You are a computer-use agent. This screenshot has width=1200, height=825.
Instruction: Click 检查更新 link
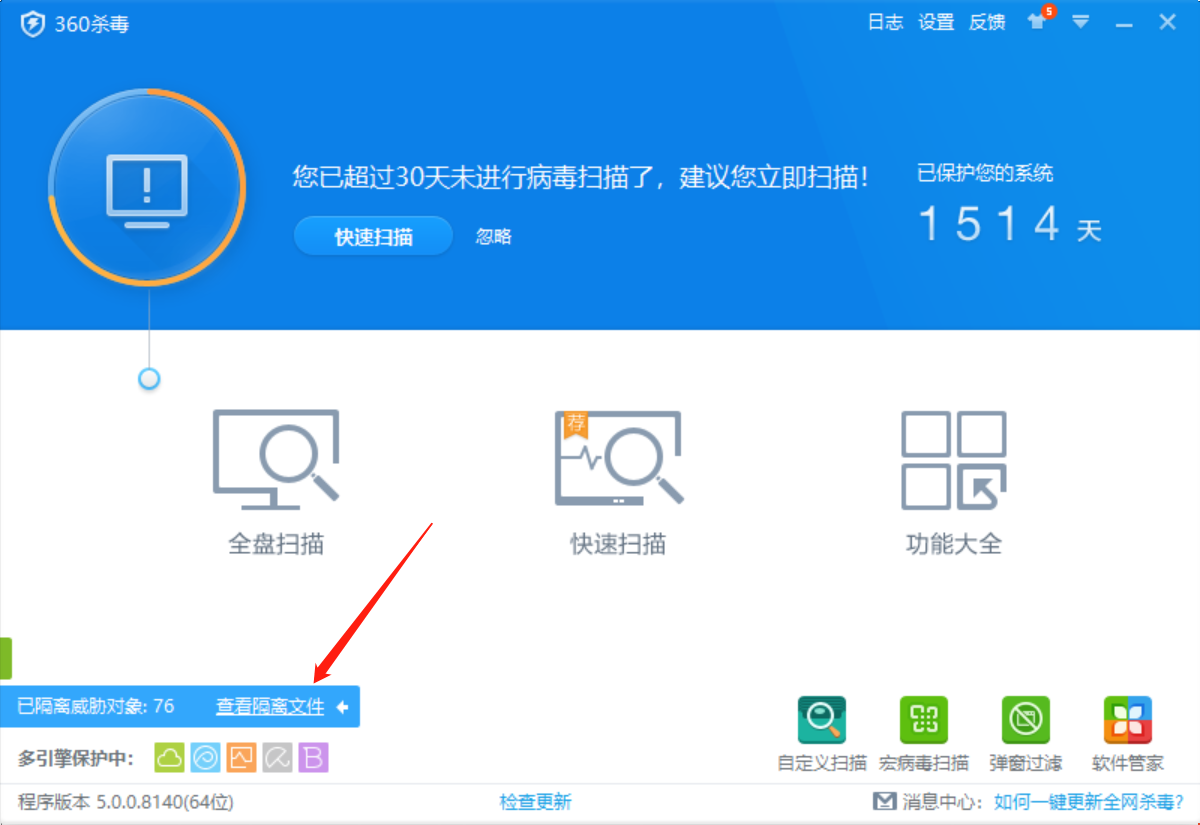[x=535, y=801]
